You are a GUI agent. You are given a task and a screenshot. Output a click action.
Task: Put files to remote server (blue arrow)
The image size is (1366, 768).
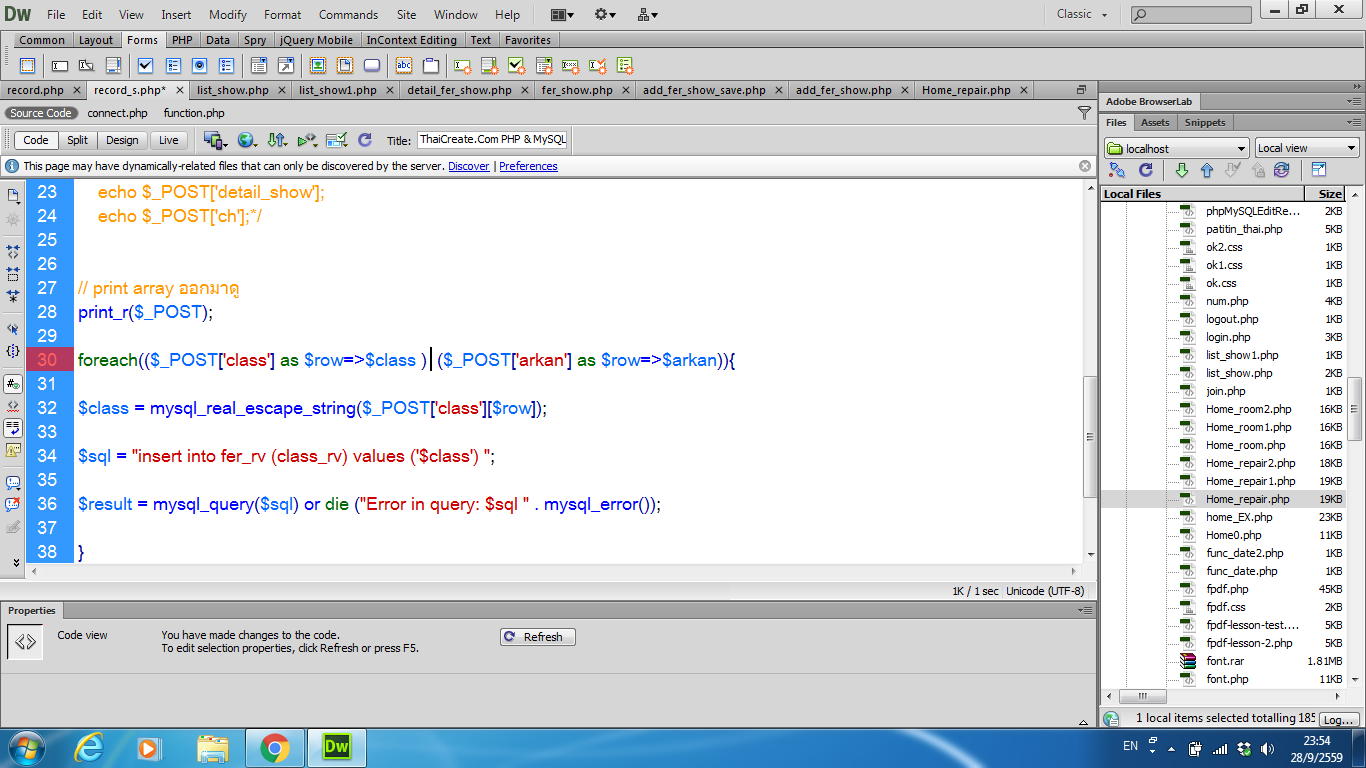point(1206,170)
